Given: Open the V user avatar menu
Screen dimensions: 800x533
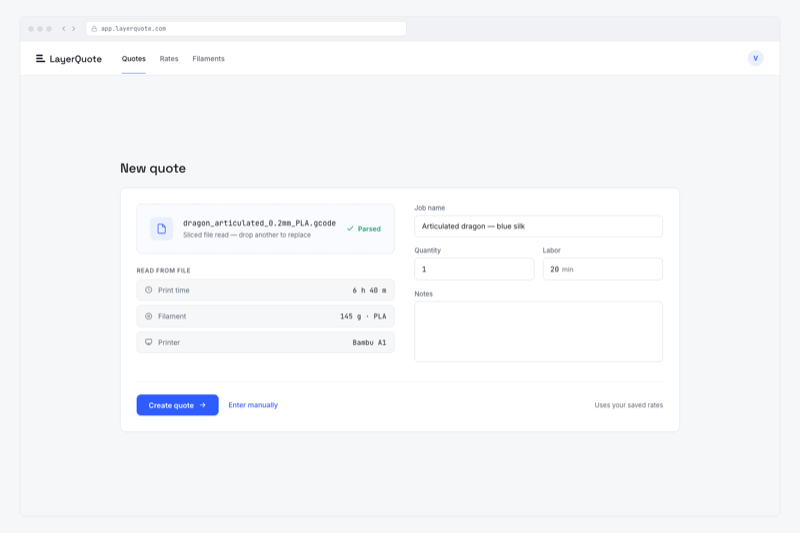Looking at the screenshot, I should [756, 58].
